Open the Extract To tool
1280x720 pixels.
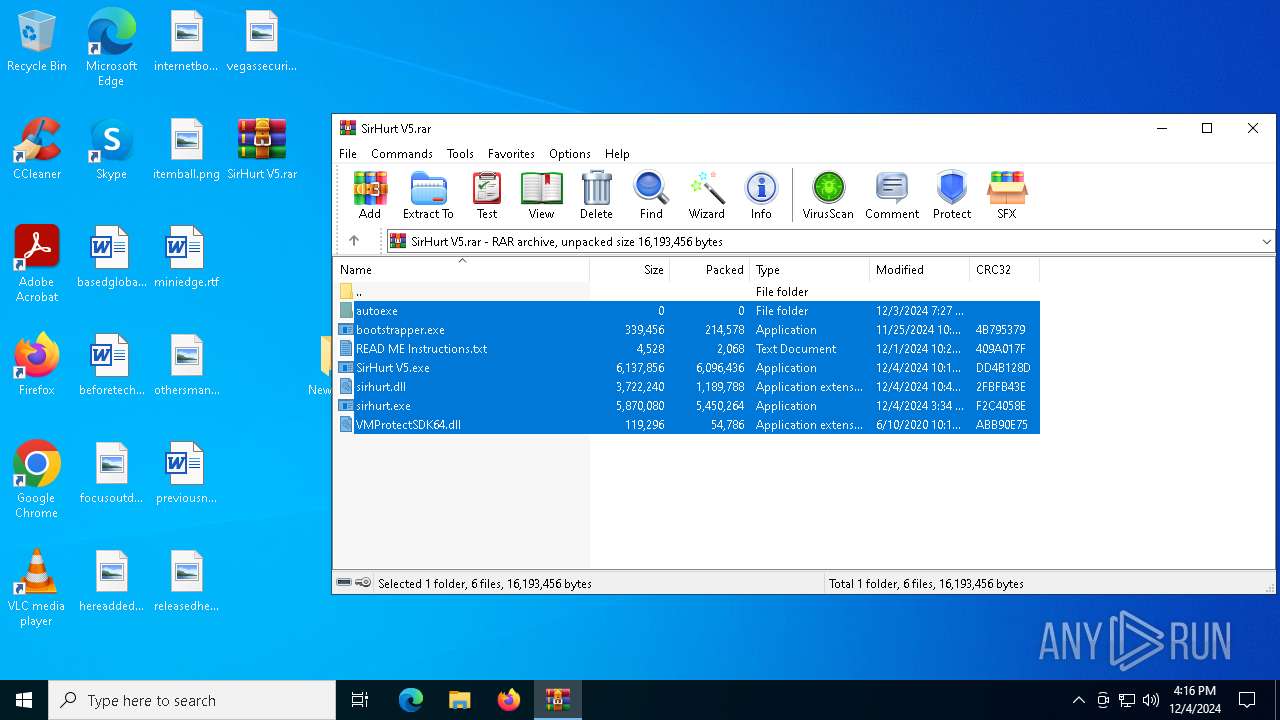click(428, 195)
